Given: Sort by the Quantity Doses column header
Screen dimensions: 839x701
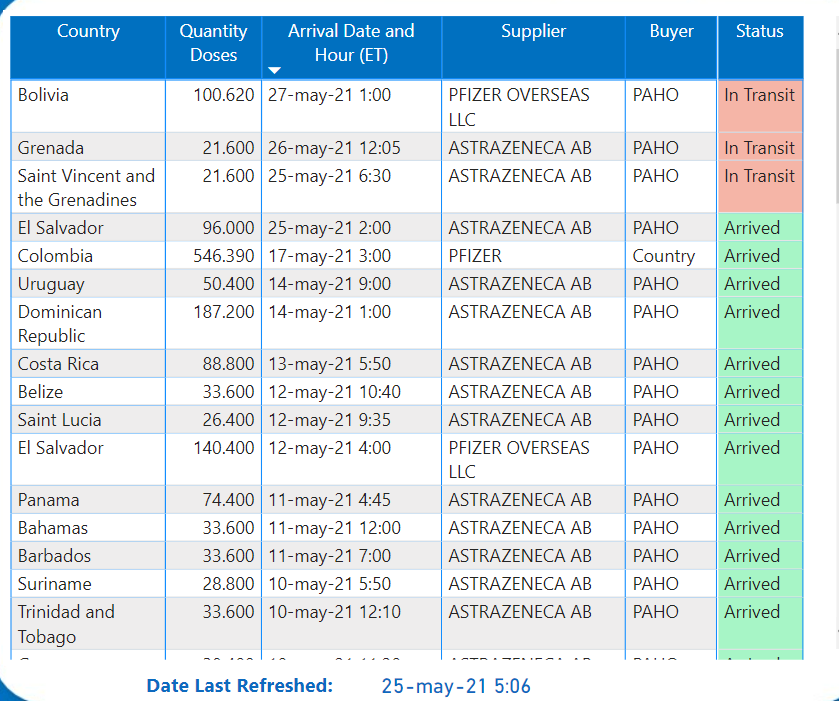Looking at the screenshot, I should pyautogui.click(x=213, y=44).
